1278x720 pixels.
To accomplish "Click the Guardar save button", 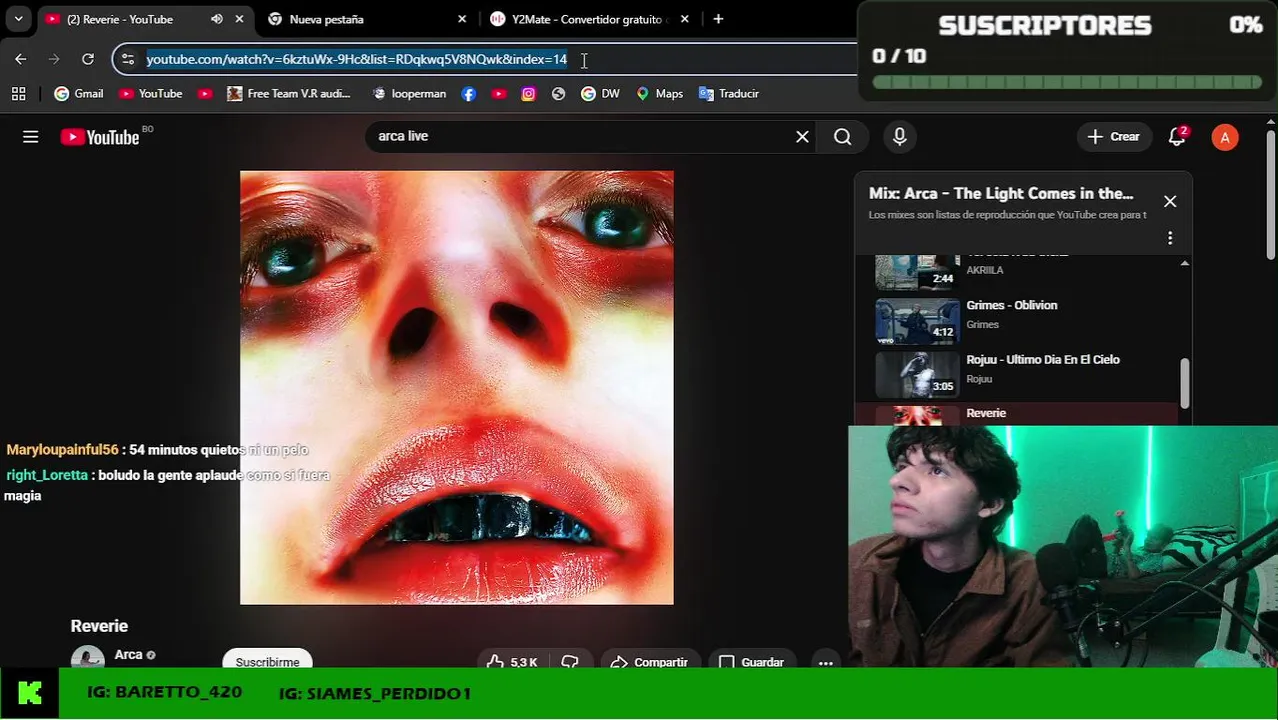I will [x=752, y=661].
